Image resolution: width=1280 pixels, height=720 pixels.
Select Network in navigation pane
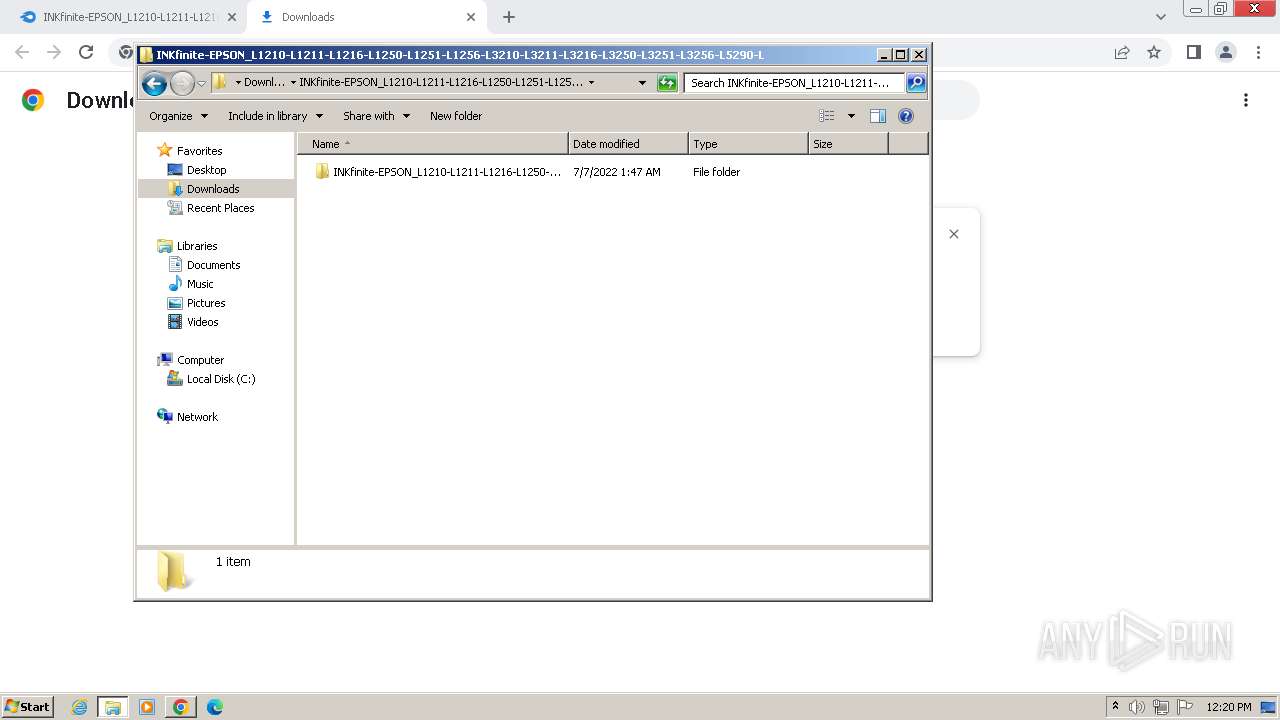(x=197, y=417)
